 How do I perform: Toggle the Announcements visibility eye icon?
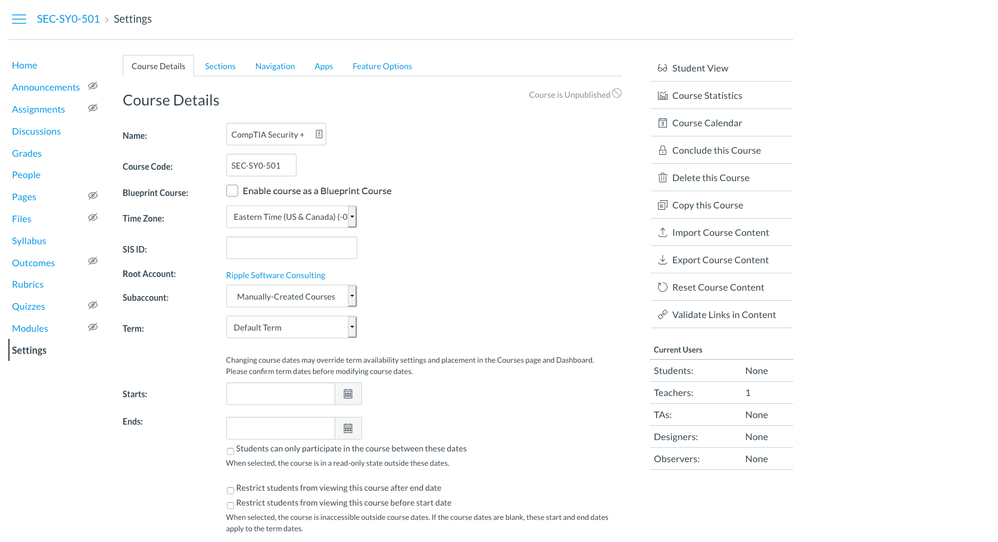[93, 87]
